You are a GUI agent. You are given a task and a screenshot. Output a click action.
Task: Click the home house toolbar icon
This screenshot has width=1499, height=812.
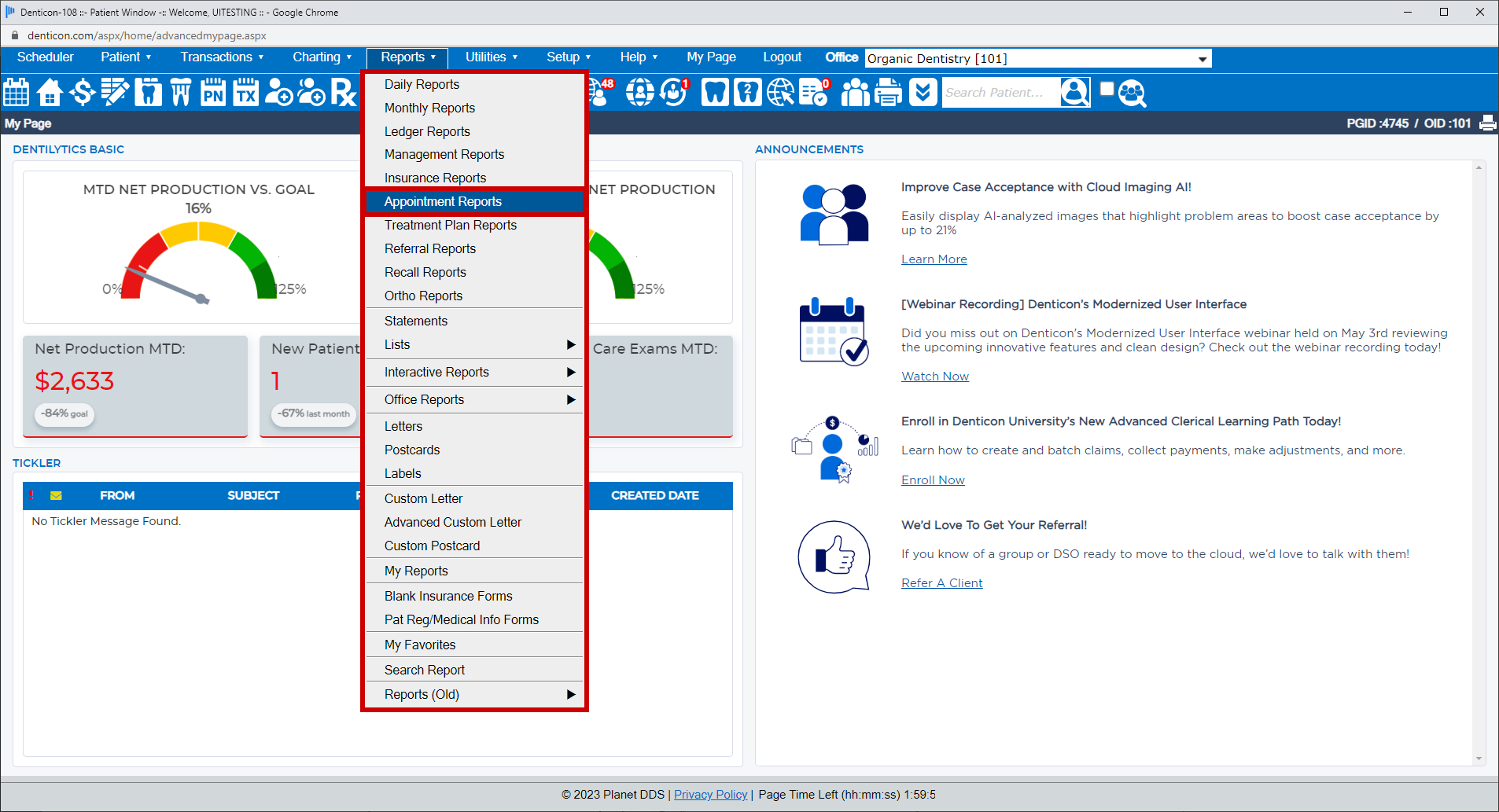click(x=50, y=92)
